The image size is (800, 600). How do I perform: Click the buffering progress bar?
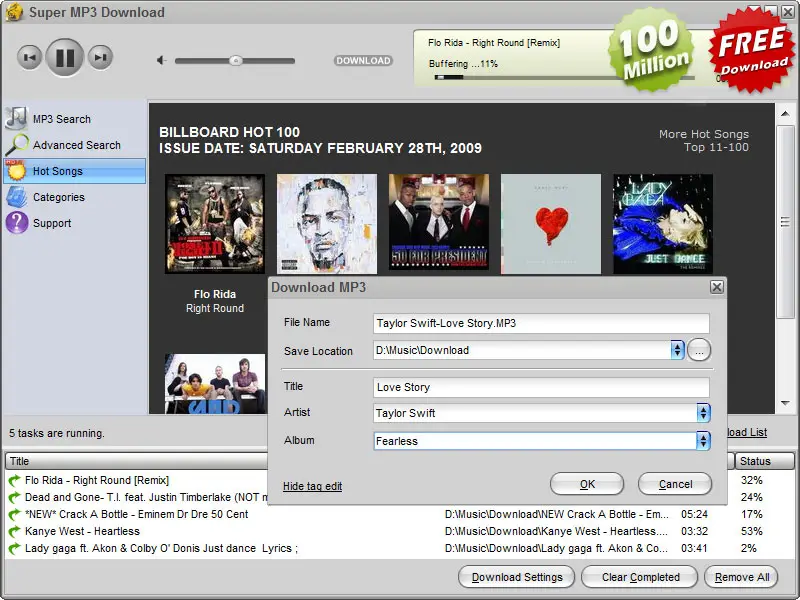coord(564,78)
